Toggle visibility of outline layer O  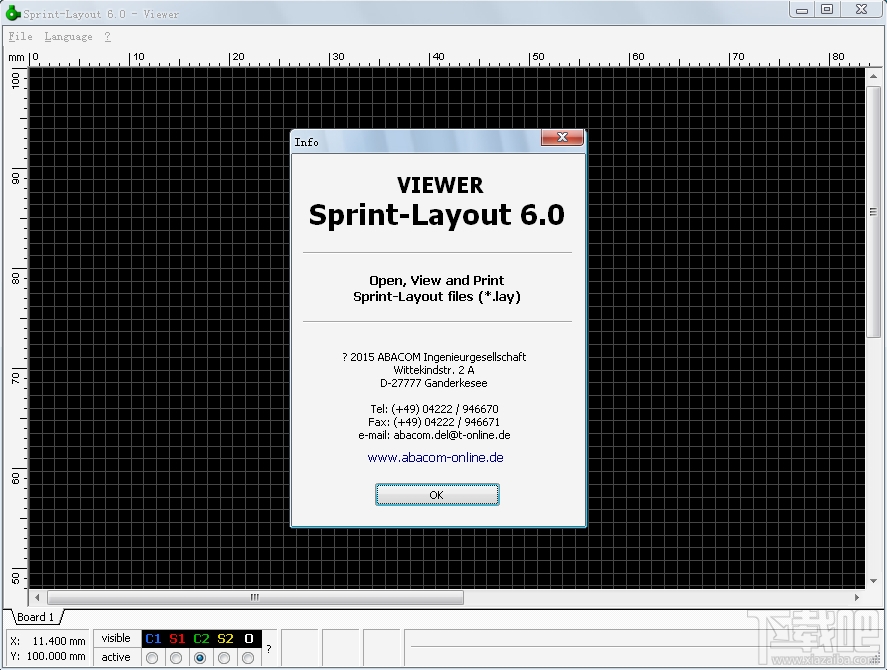click(248, 638)
